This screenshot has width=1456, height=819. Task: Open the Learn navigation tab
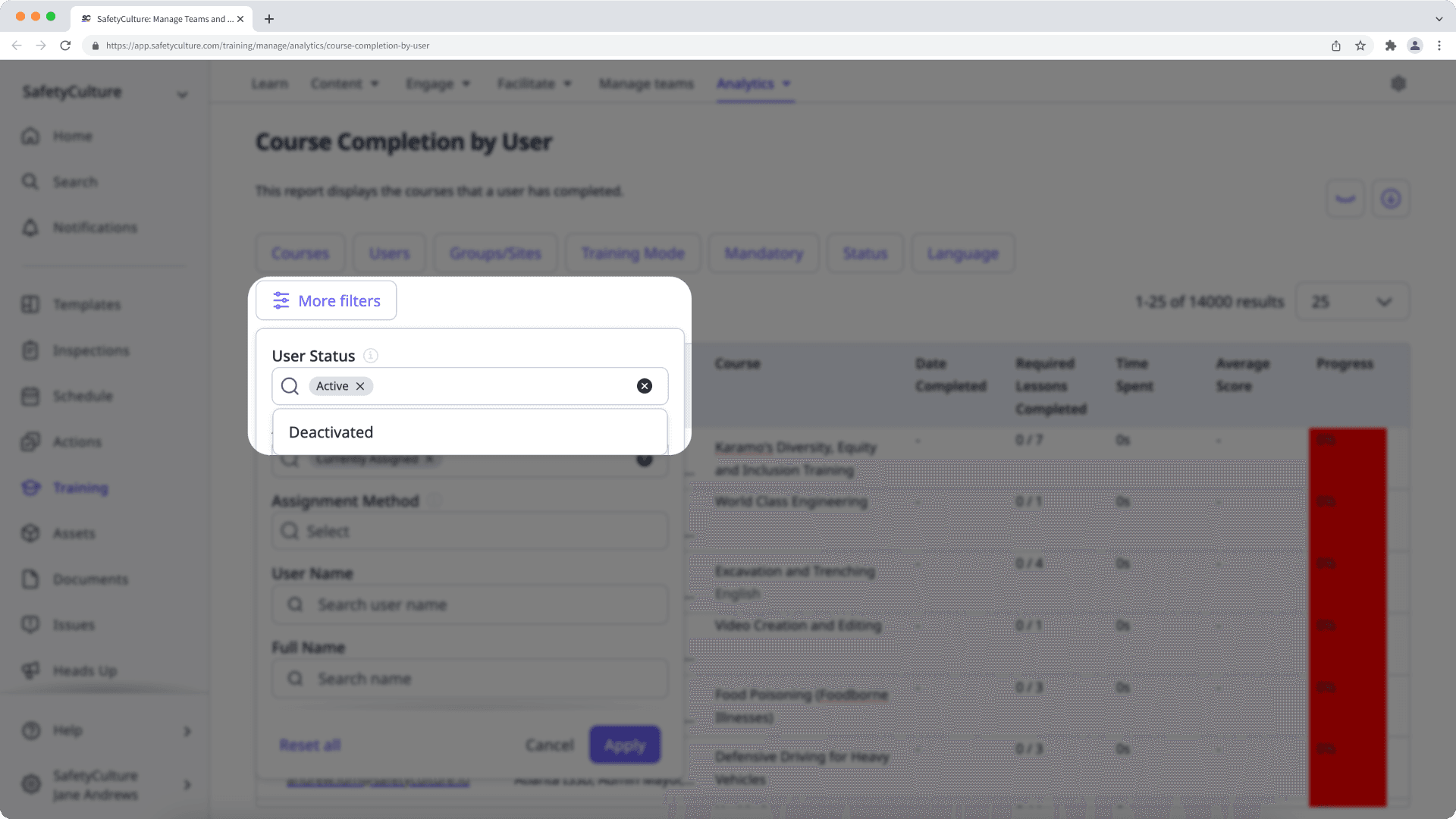coord(269,83)
